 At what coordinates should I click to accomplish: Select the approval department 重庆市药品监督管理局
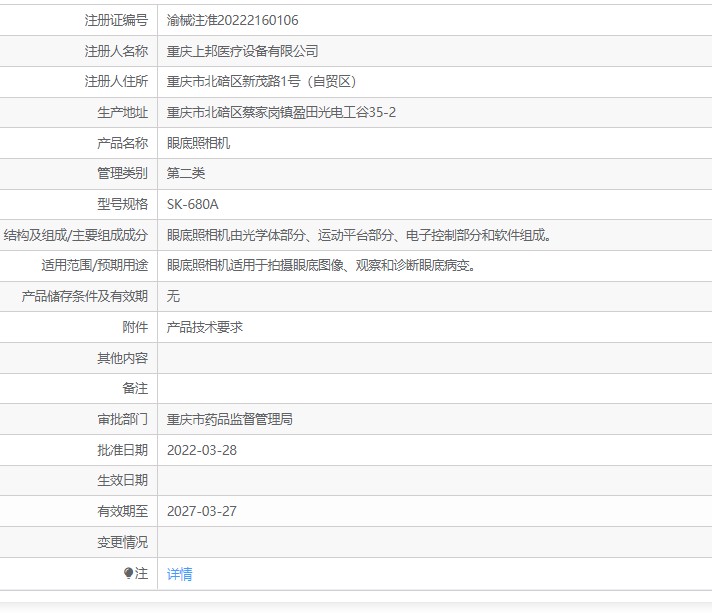point(230,419)
